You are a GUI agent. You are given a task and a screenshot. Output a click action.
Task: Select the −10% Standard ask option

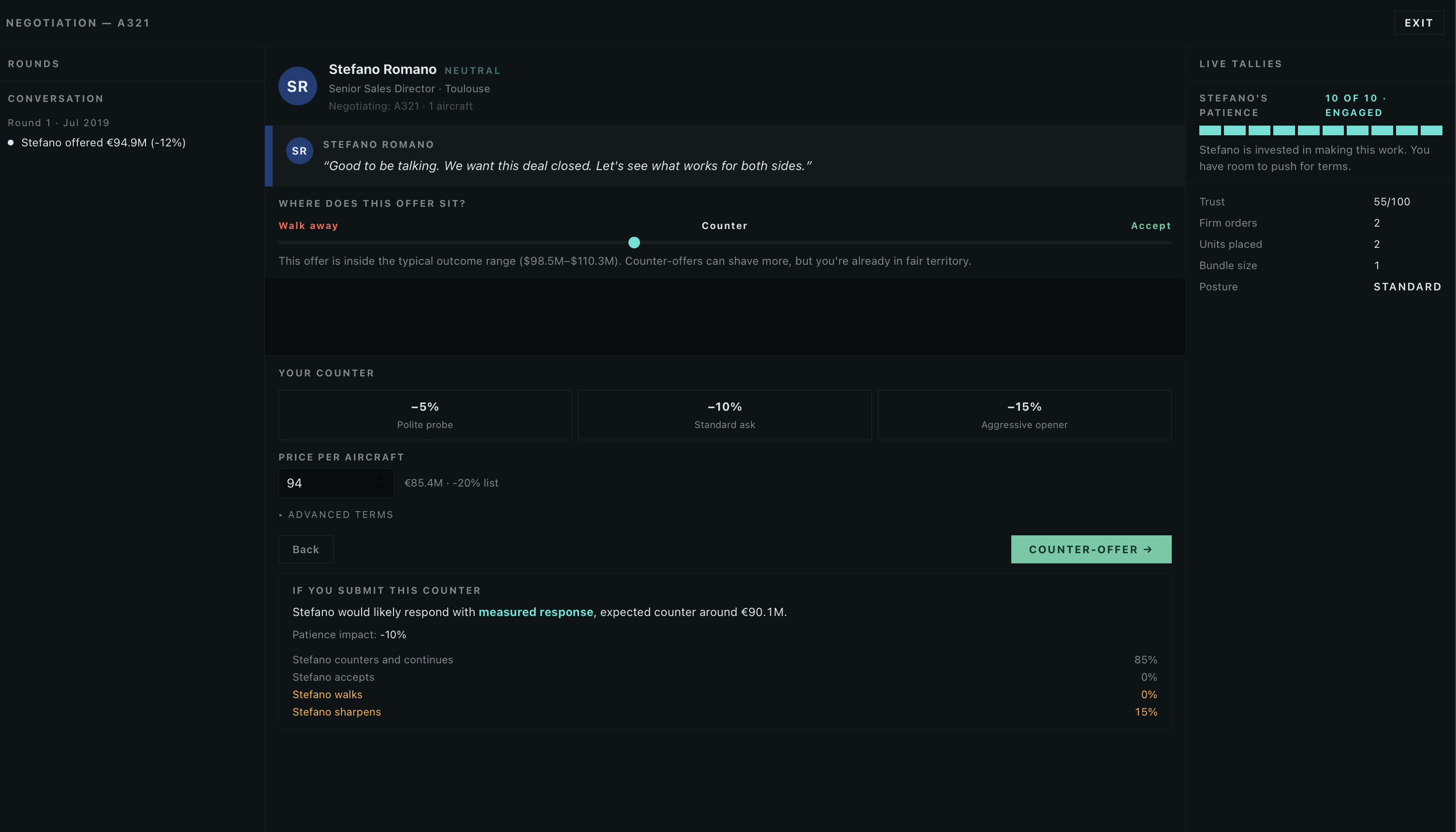tap(724, 415)
